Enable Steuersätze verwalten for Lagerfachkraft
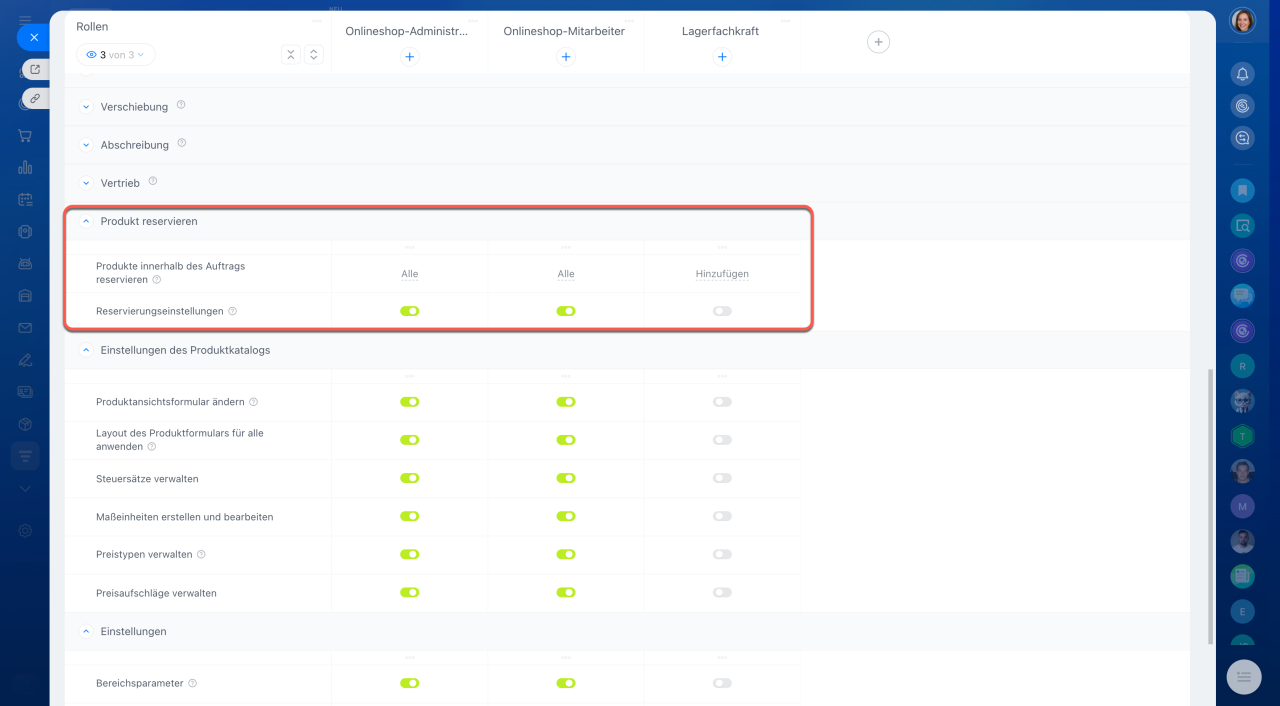1280x706 pixels. click(x=722, y=478)
